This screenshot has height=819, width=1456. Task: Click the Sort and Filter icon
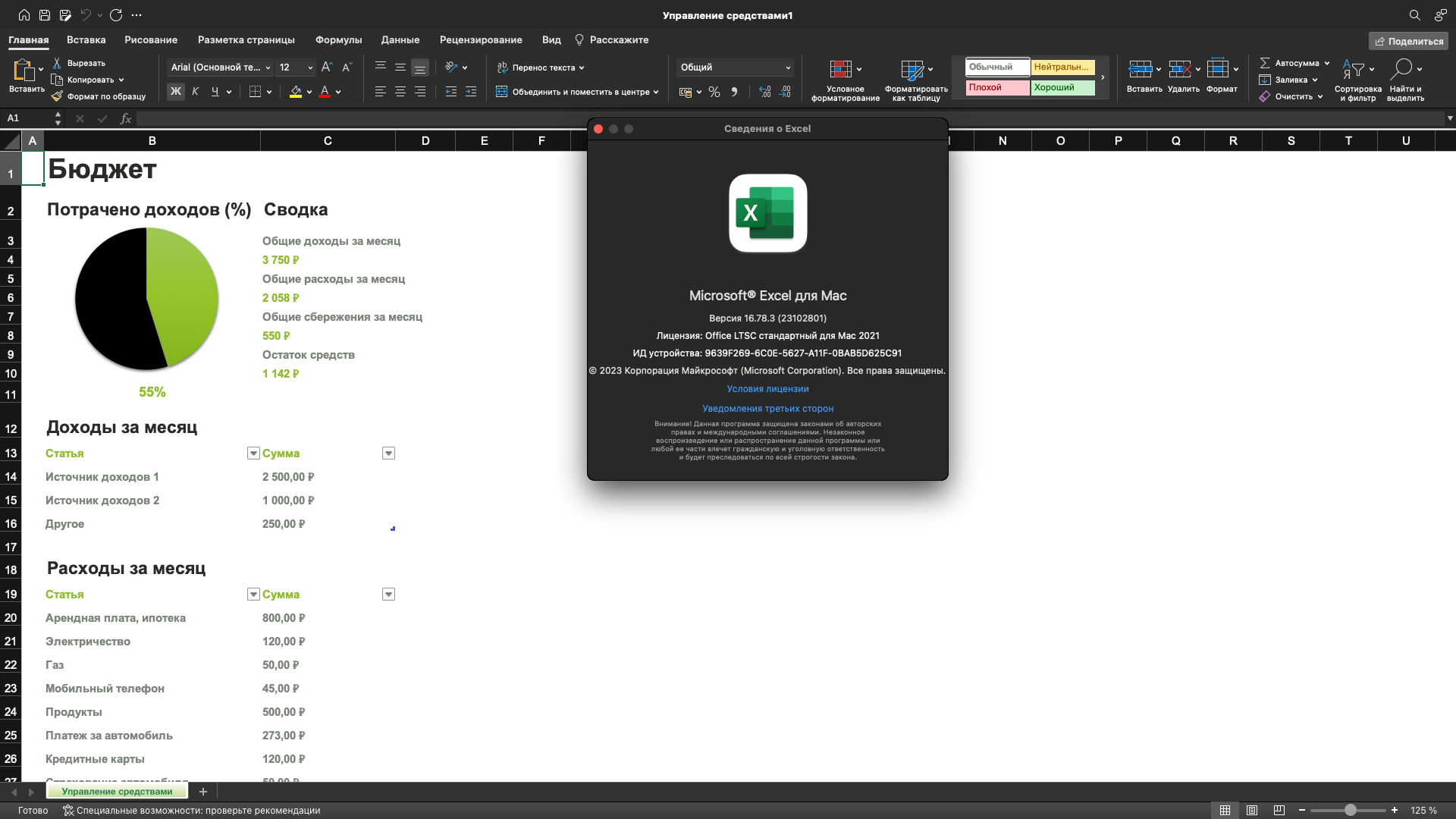(1354, 69)
